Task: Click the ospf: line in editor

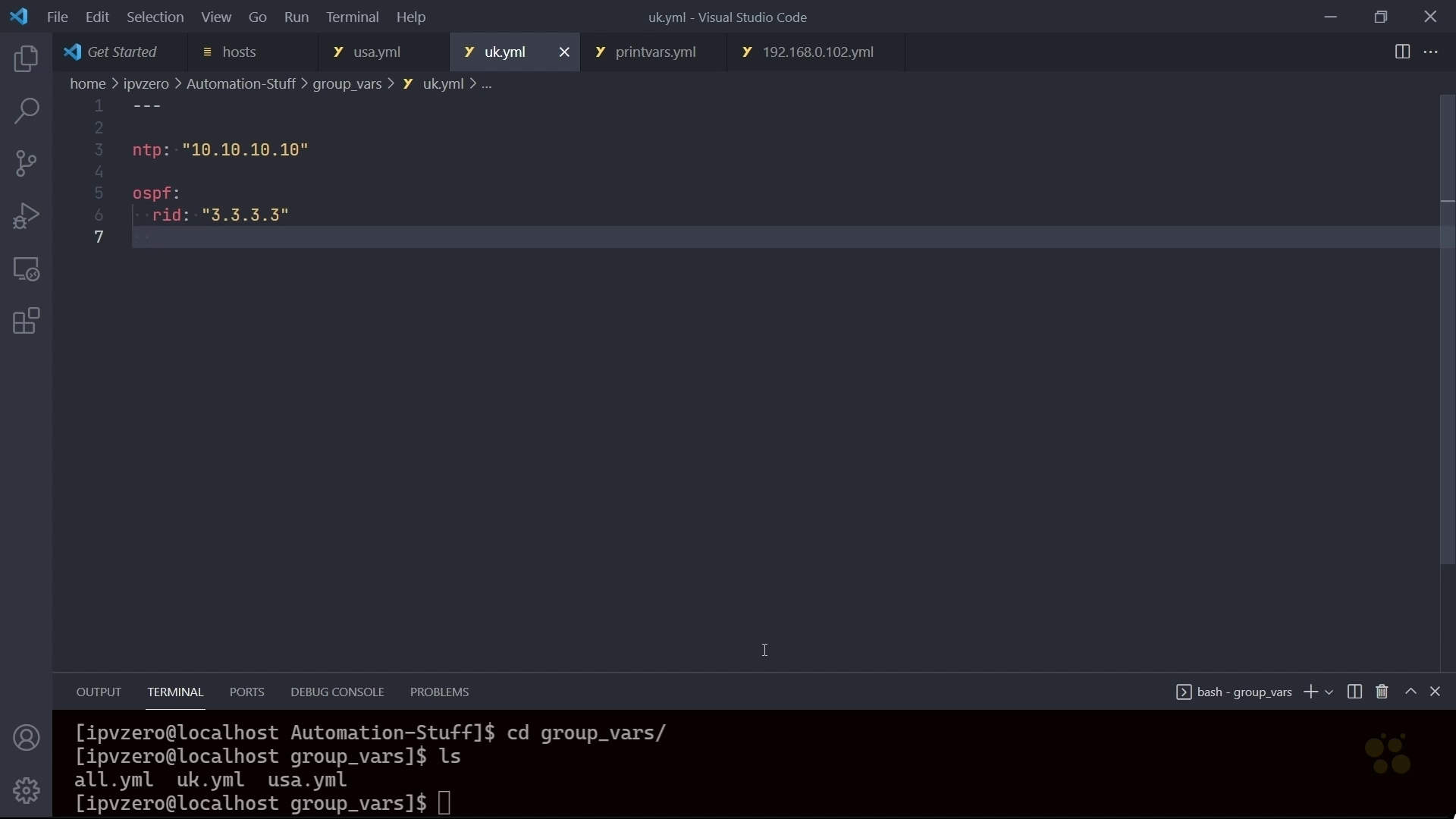Action: [157, 193]
